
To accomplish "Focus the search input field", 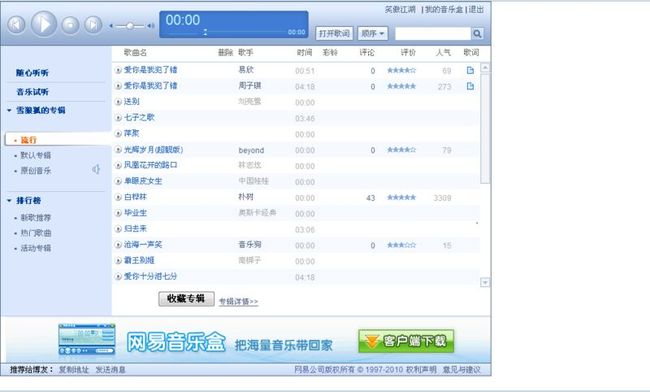I will 433,34.
